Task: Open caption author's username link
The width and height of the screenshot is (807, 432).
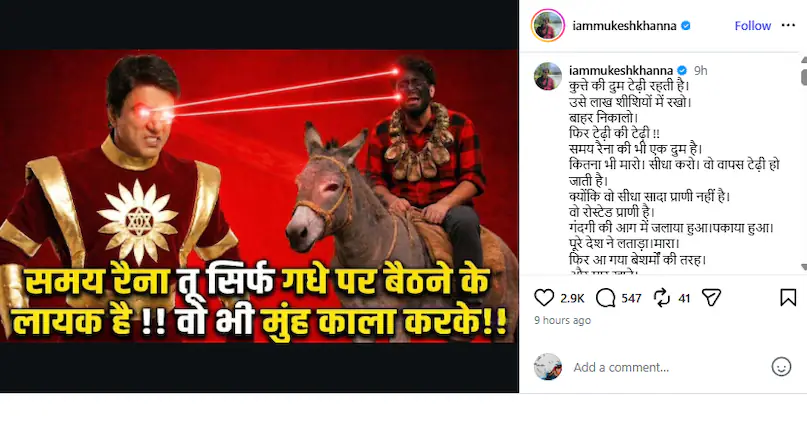Action: [621, 71]
